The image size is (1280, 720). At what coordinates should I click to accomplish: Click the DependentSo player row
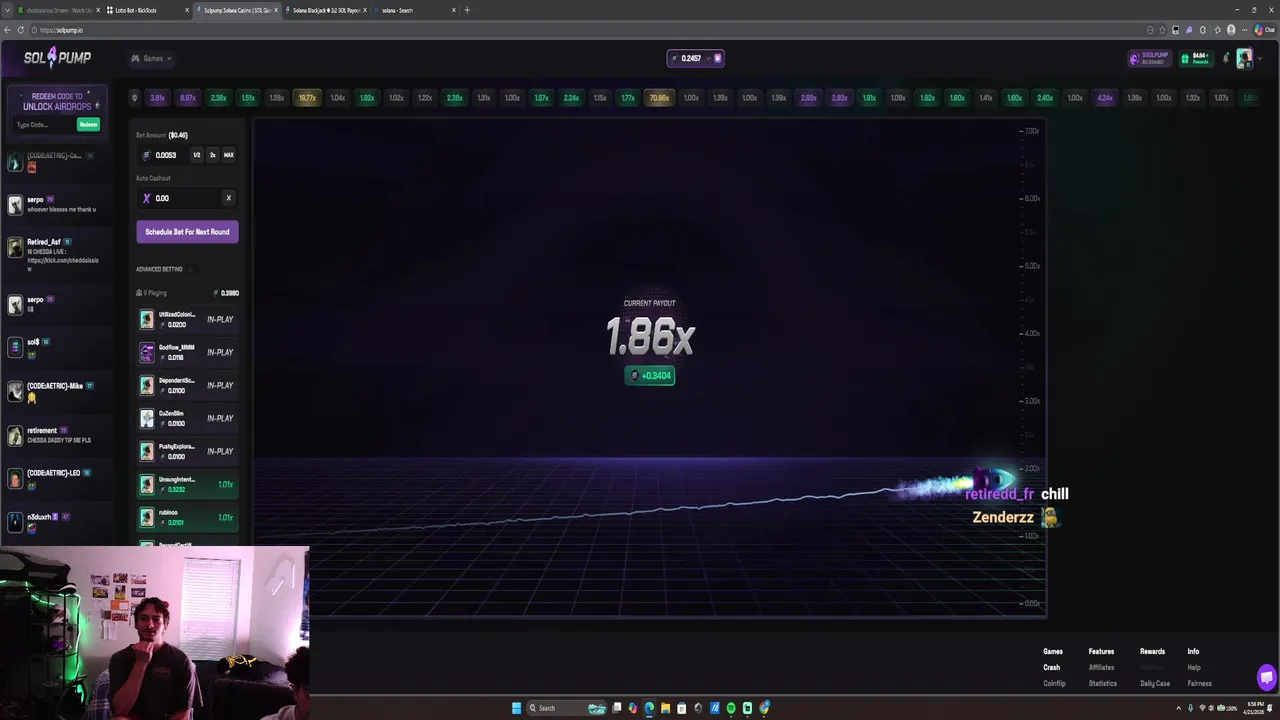pyautogui.click(x=187, y=385)
